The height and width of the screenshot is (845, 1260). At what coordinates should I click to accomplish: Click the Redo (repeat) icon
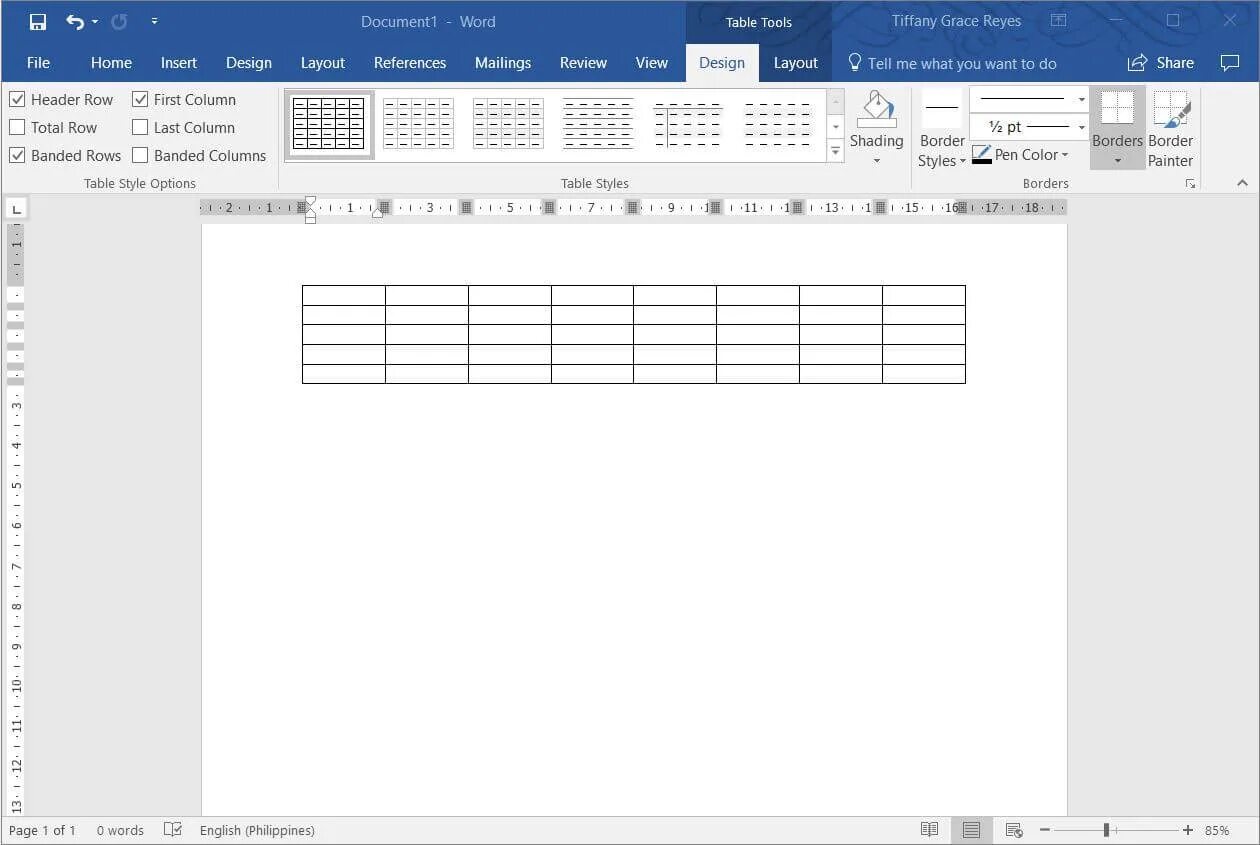119,21
